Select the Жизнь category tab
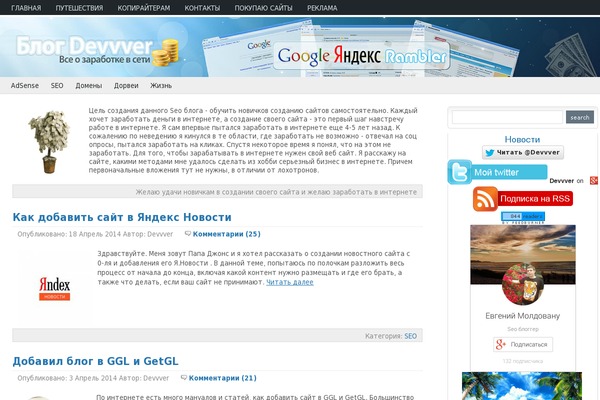The height and width of the screenshot is (400, 600). pyautogui.click(x=161, y=85)
